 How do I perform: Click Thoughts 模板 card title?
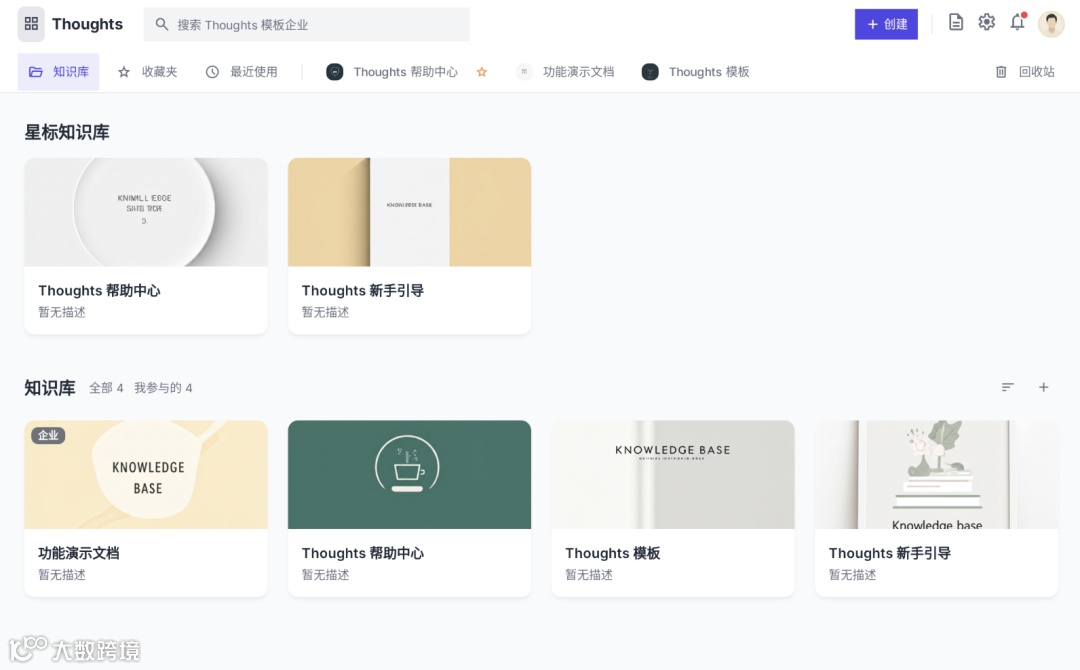(x=612, y=553)
